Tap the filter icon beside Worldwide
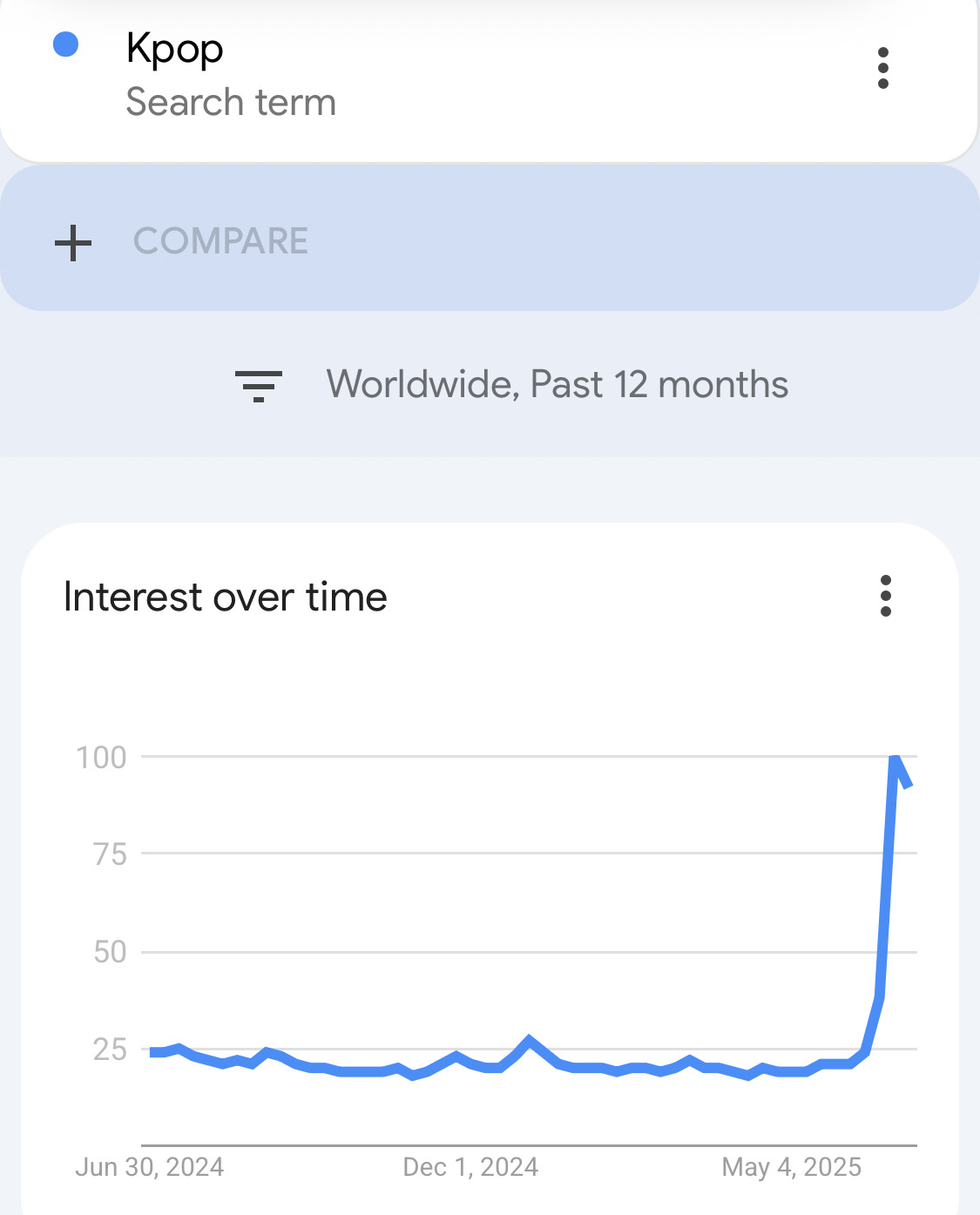 (x=259, y=385)
